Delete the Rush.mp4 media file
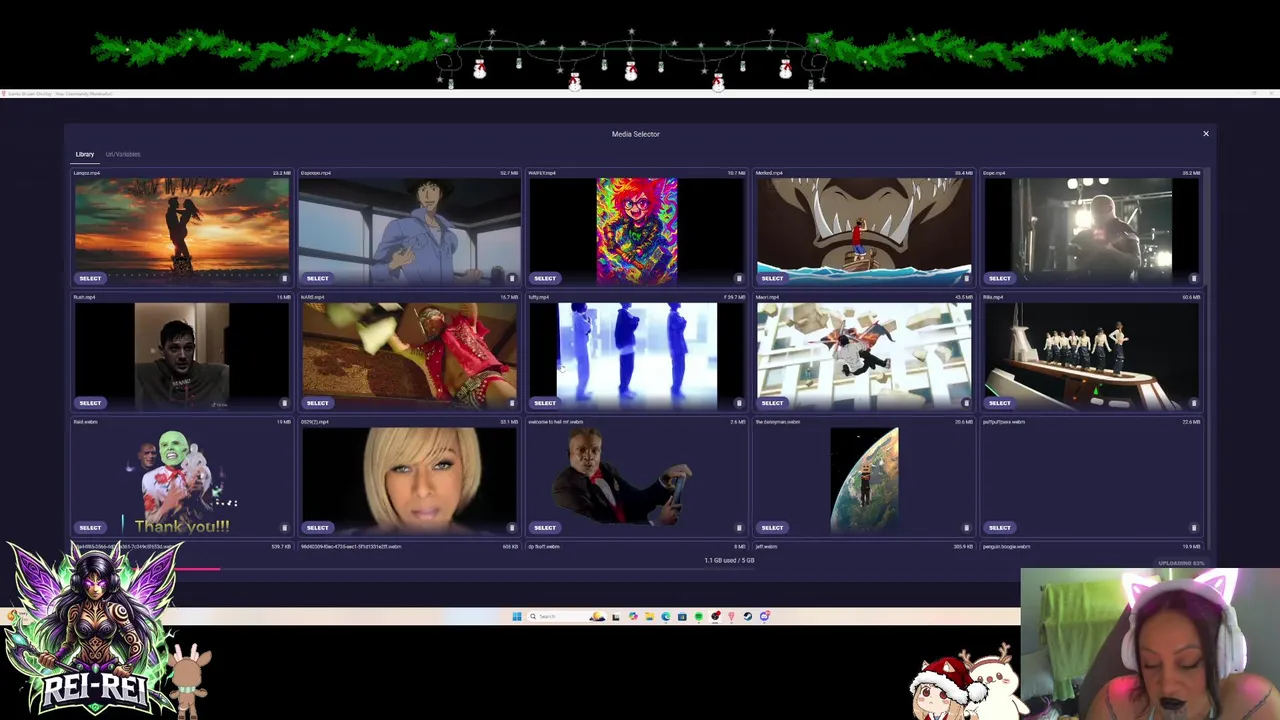Viewport: 1280px width, 720px height. (x=284, y=403)
